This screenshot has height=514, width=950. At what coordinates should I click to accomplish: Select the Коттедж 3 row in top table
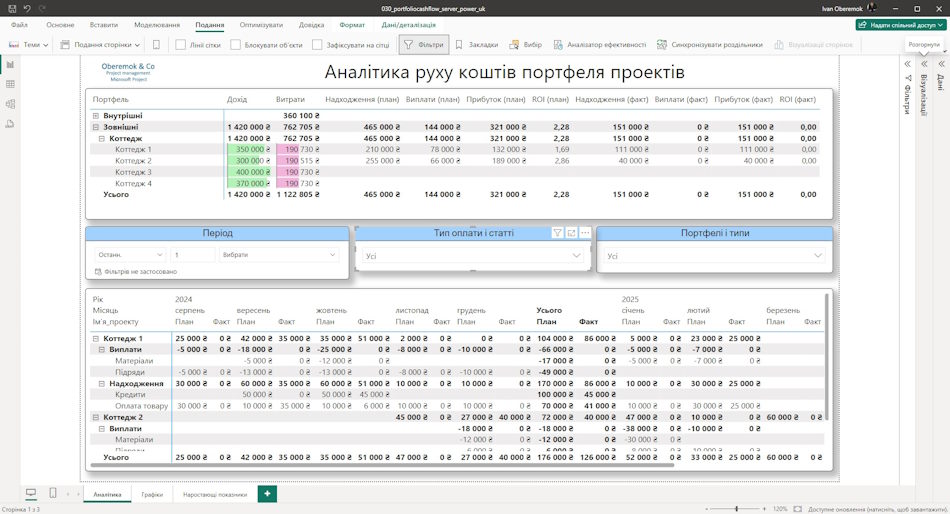[454, 172]
